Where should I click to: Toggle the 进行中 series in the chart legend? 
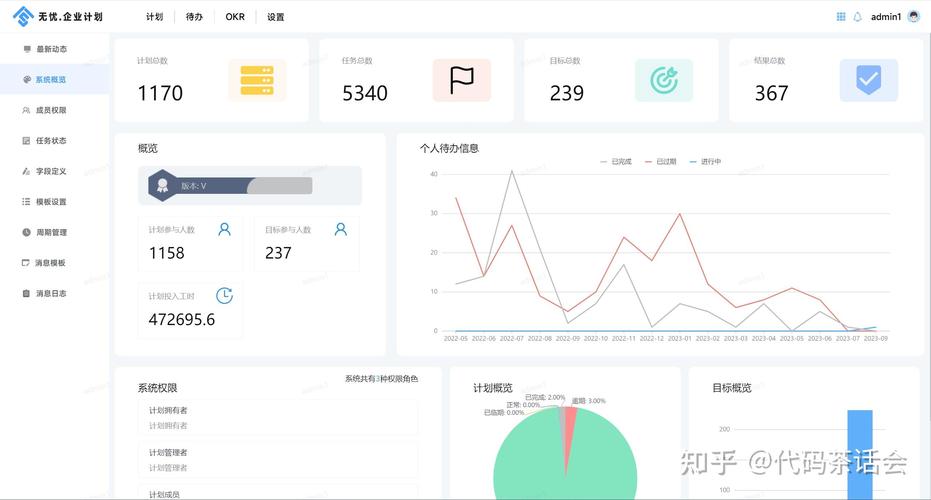click(x=705, y=162)
